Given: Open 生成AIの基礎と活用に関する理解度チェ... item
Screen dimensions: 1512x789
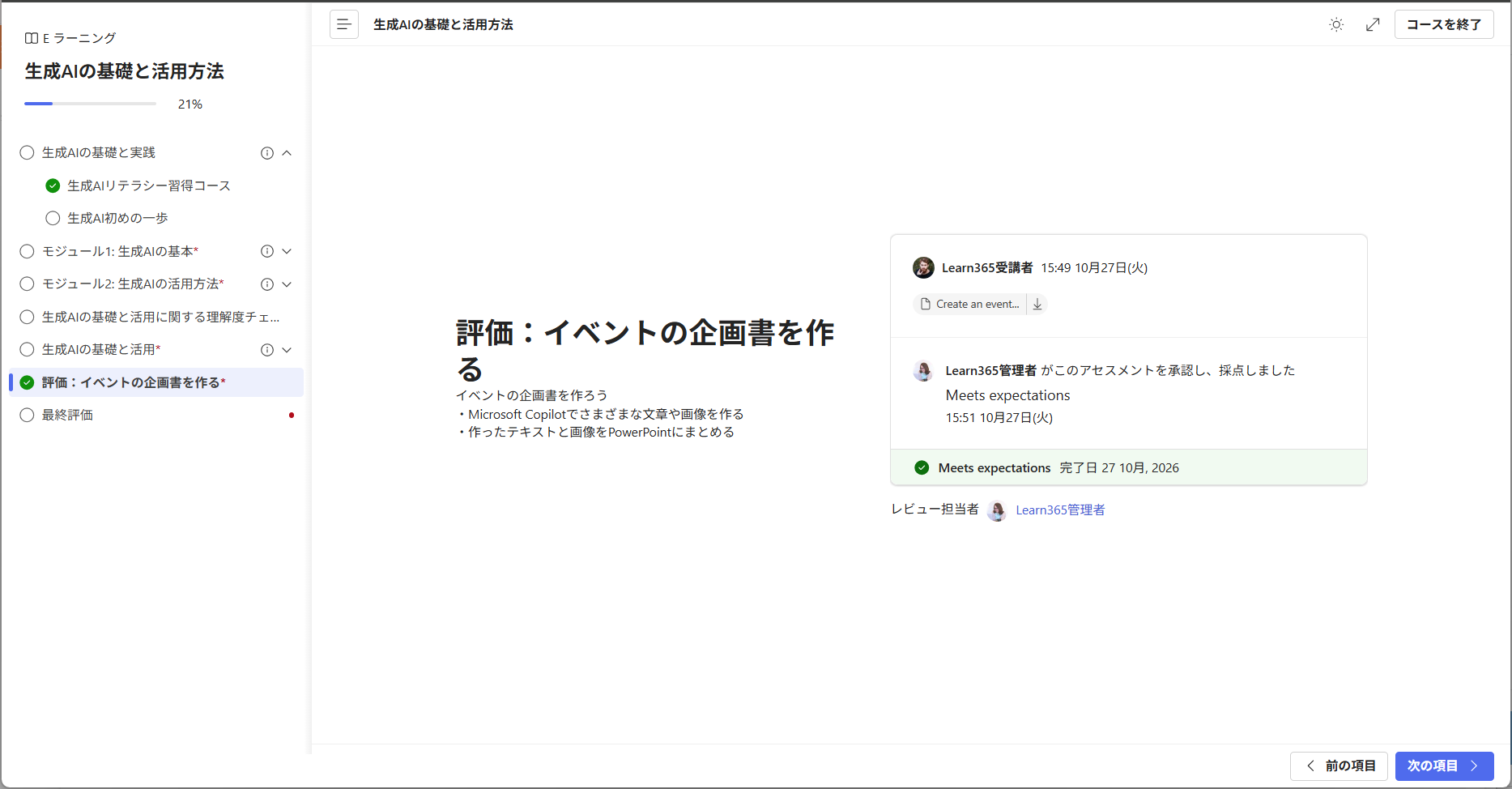Looking at the screenshot, I should pyautogui.click(x=160, y=317).
